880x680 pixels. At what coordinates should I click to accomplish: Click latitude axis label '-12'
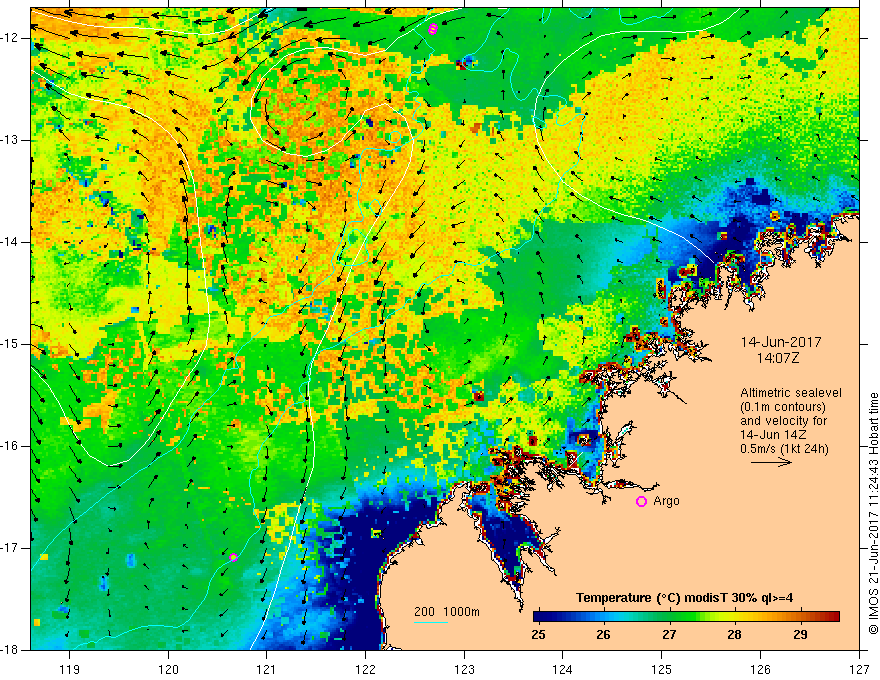pos(12,38)
